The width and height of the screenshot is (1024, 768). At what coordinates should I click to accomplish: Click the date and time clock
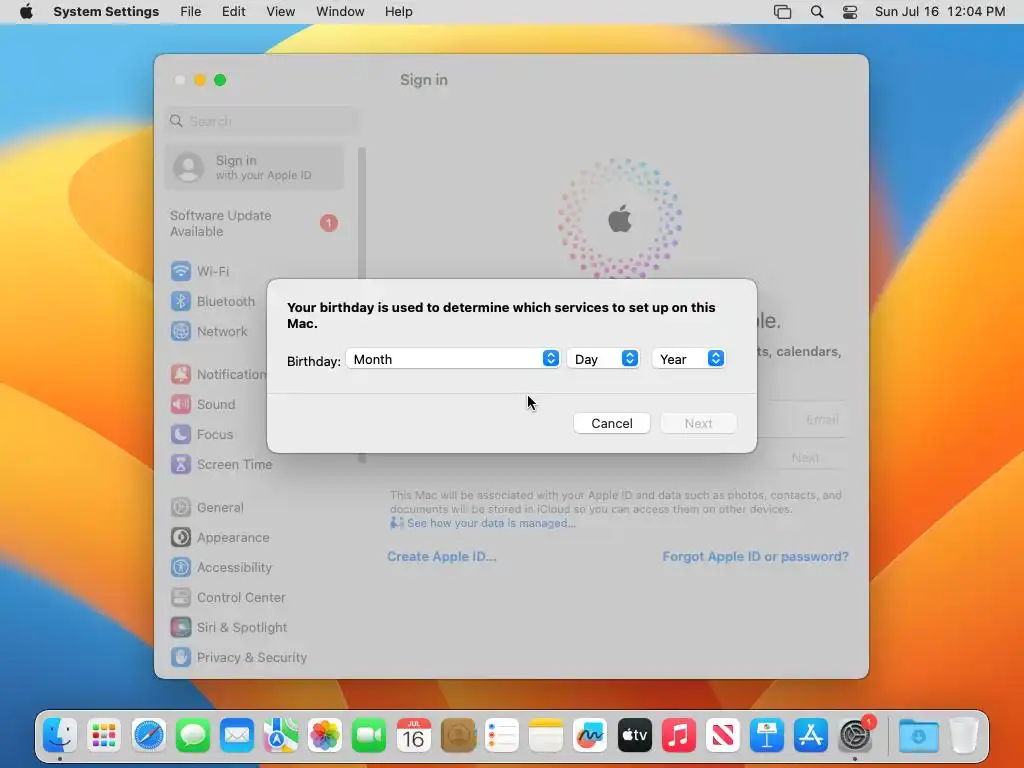[939, 12]
